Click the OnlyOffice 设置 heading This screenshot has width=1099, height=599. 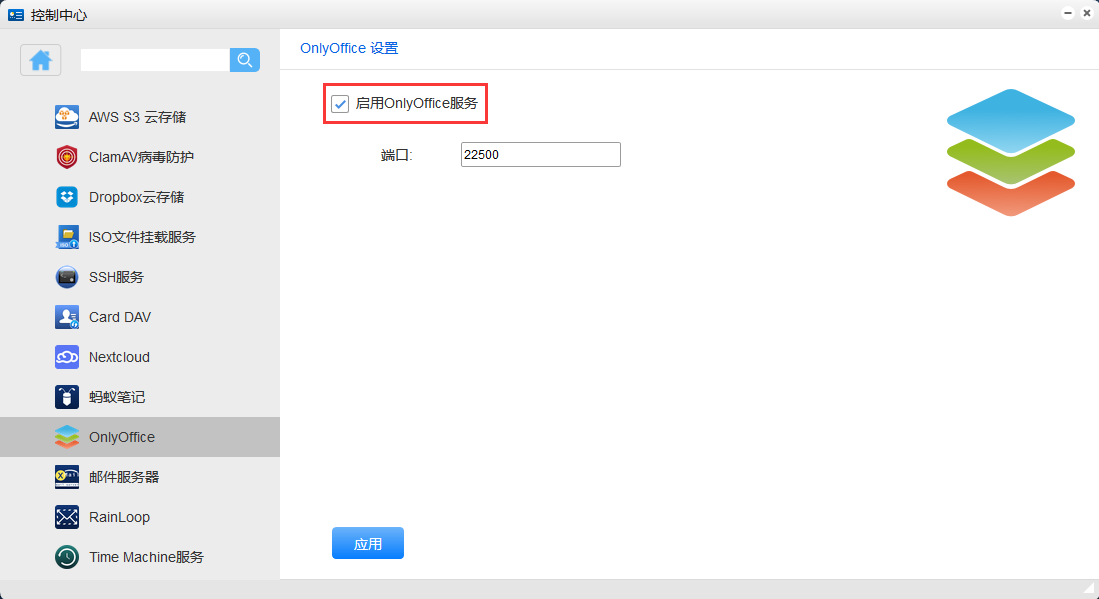coord(349,48)
